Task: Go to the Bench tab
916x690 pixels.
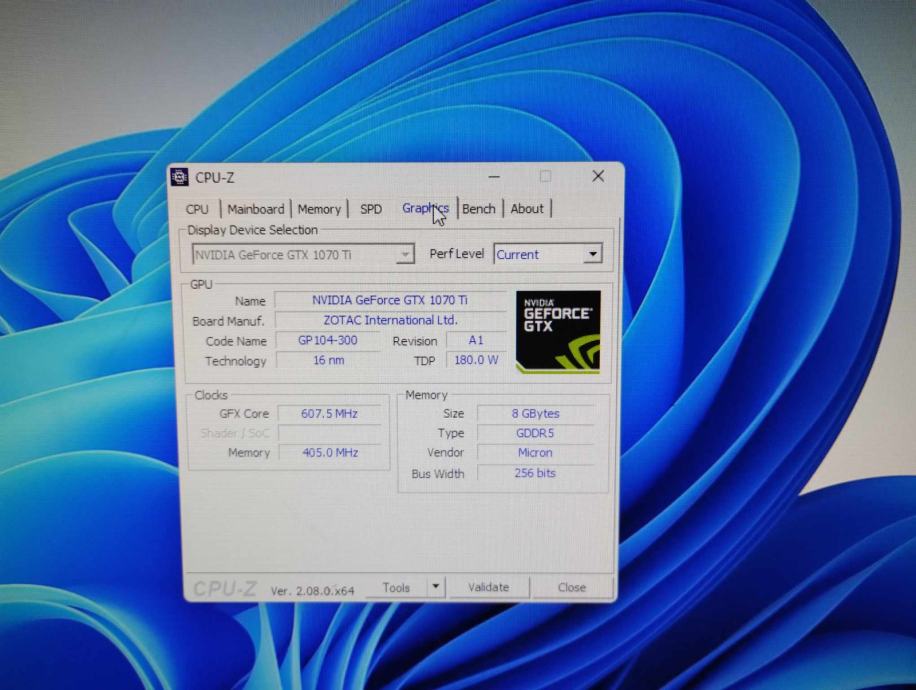Action: [479, 209]
